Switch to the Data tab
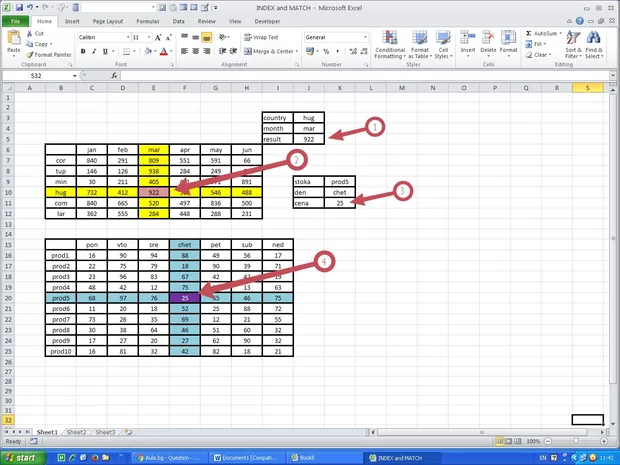The width and height of the screenshot is (620, 465). coord(178,21)
